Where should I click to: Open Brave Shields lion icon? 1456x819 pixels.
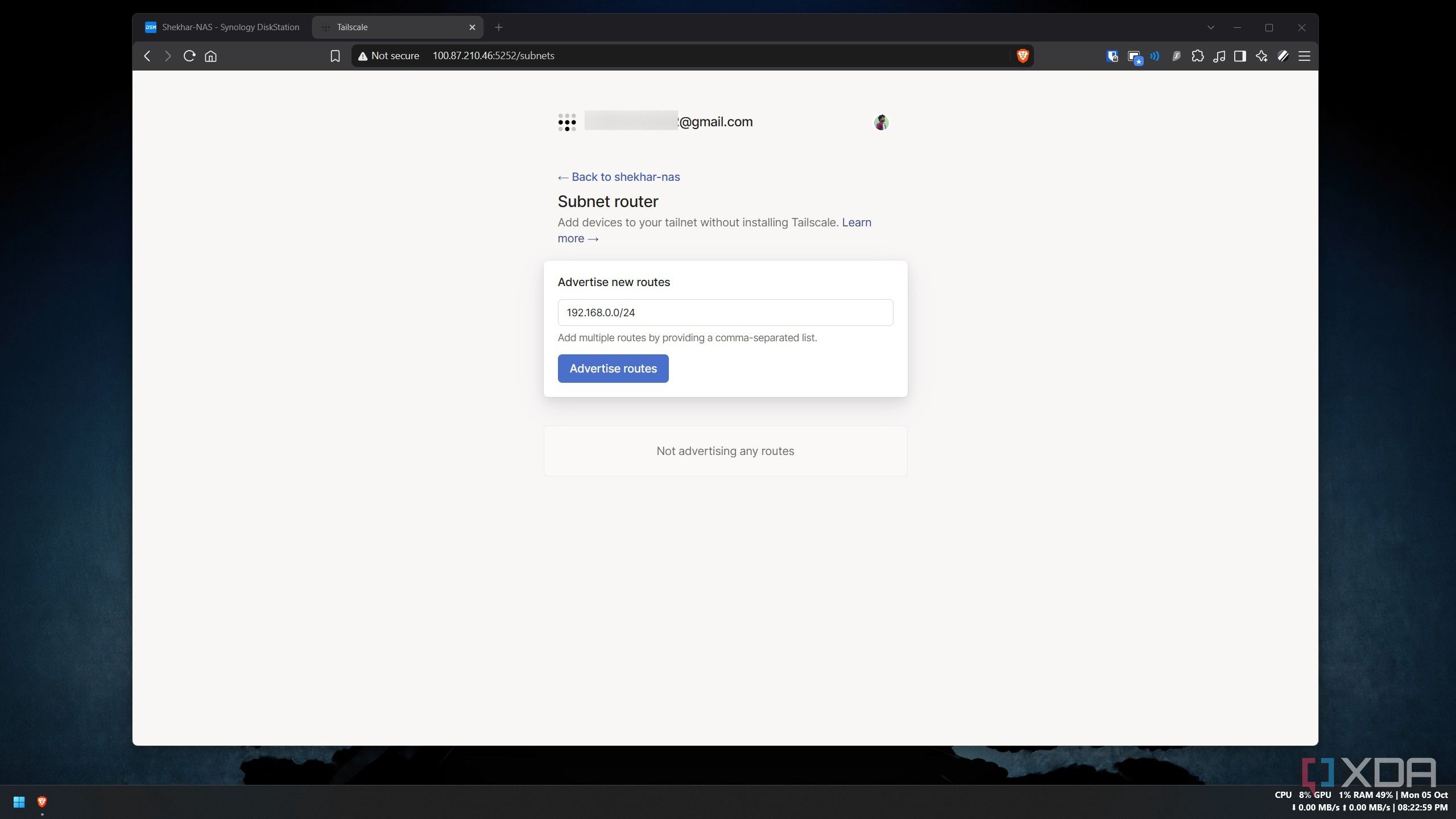tap(1023, 56)
